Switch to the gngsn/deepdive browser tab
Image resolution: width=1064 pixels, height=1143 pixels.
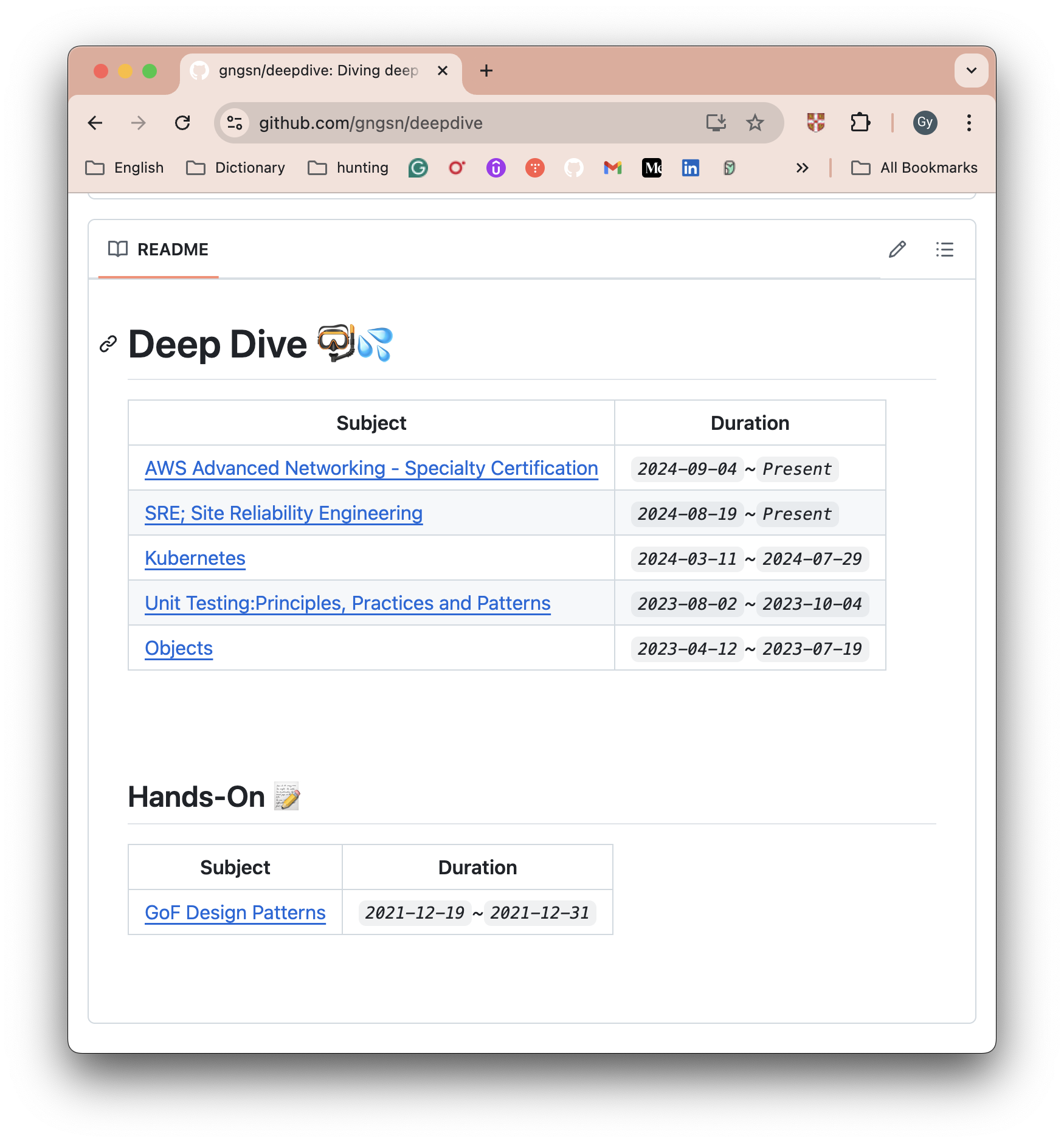320,71
